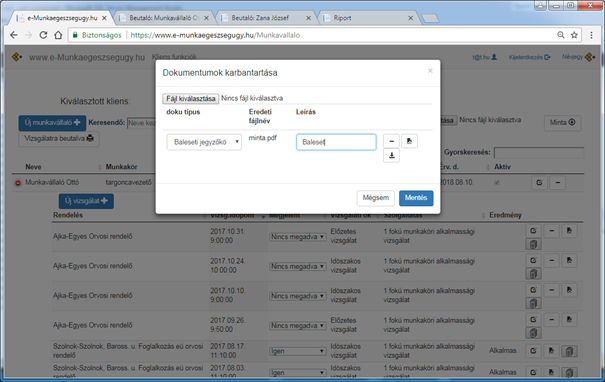
Task: Open the Igen dropdown for 2017.08.03. examination
Action: 297,373
